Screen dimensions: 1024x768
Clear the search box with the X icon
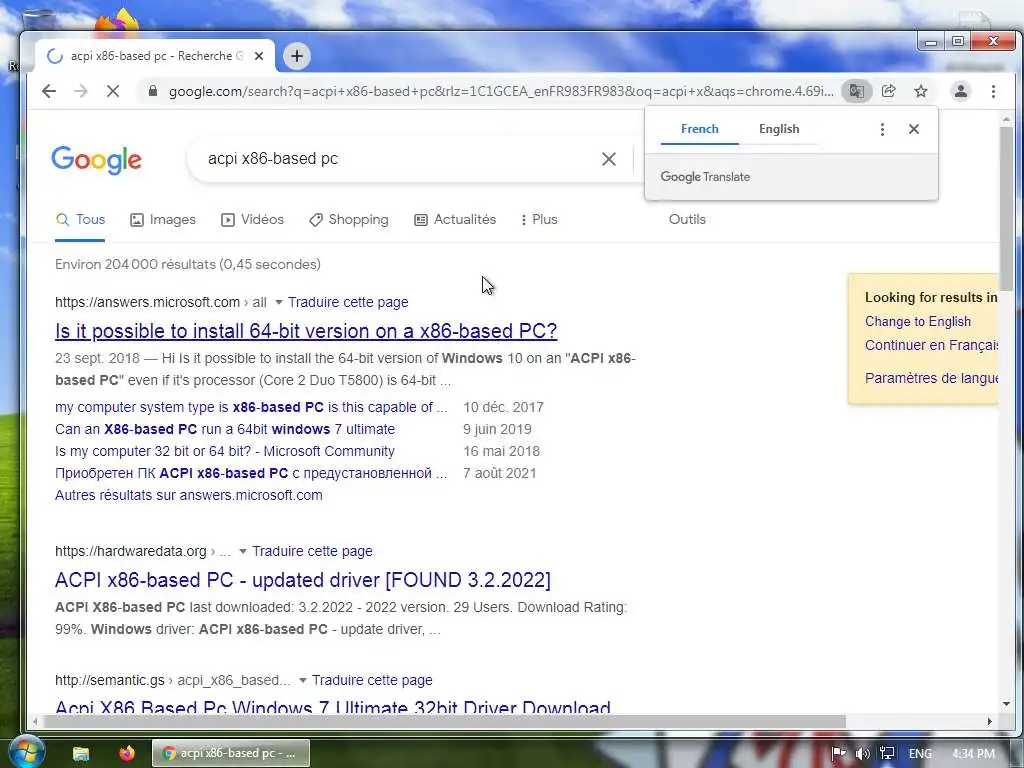[x=609, y=159]
